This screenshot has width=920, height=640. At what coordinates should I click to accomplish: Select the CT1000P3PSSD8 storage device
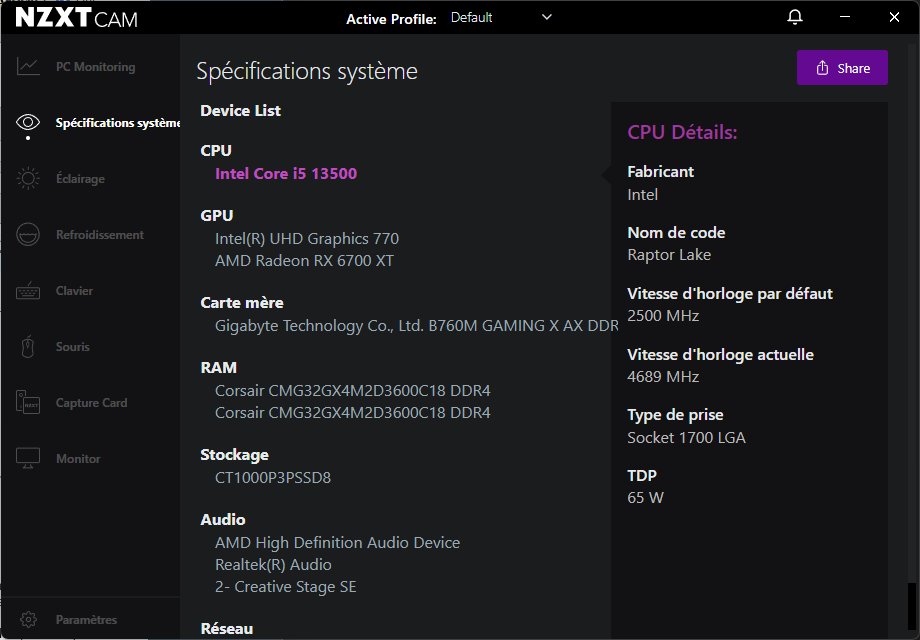pos(273,478)
